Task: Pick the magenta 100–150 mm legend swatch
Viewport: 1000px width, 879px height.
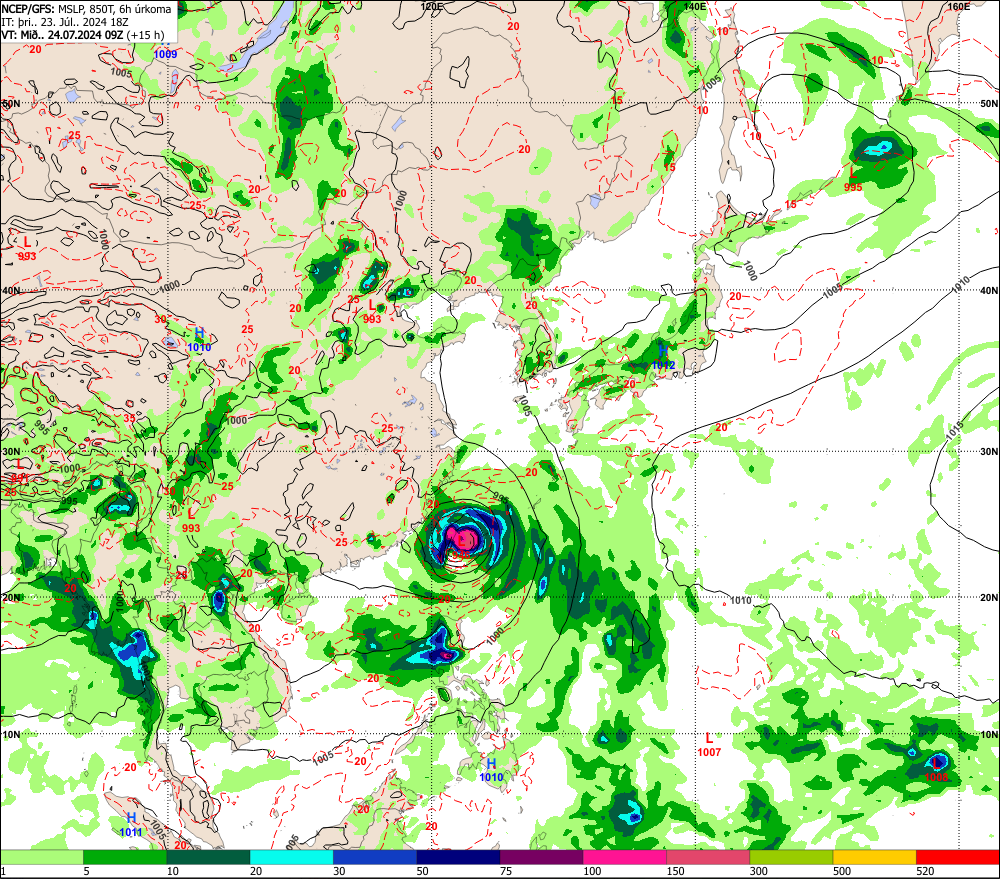Action: tap(625, 857)
